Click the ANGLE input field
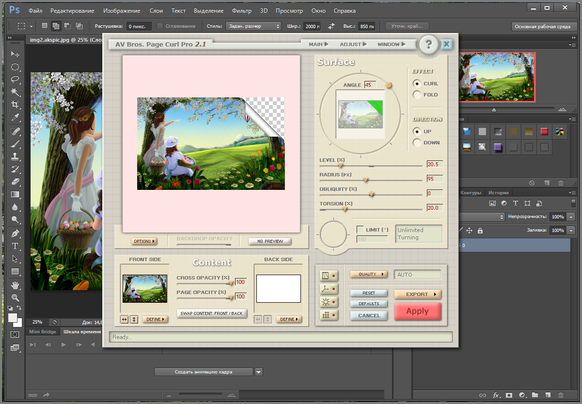The height and width of the screenshot is (404, 582). tap(370, 85)
